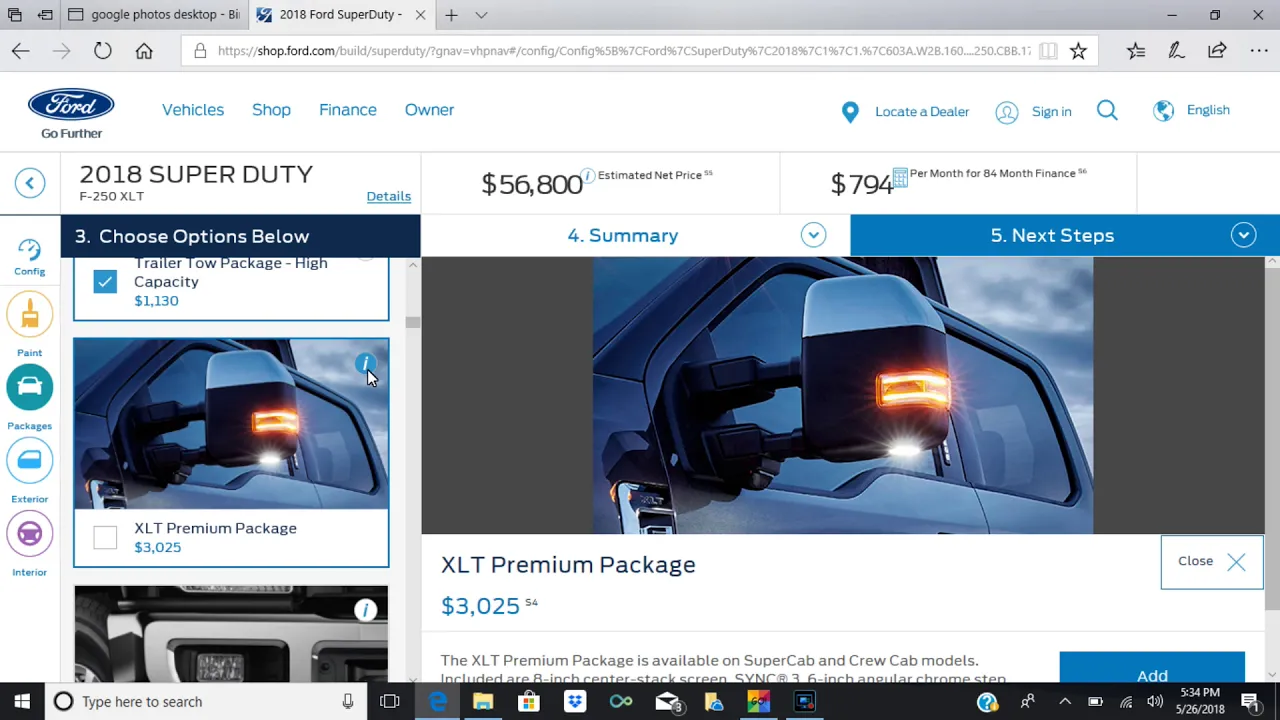Open the web notes pen icon

[x=1176, y=51]
